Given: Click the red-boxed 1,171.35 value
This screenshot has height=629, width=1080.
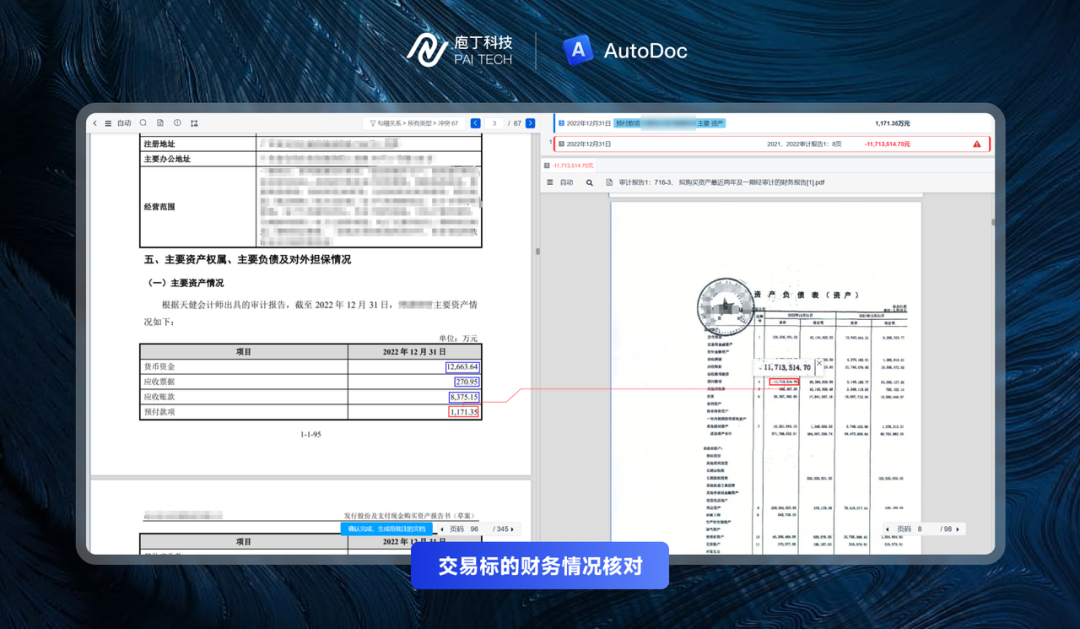Looking at the screenshot, I should coord(464,412).
